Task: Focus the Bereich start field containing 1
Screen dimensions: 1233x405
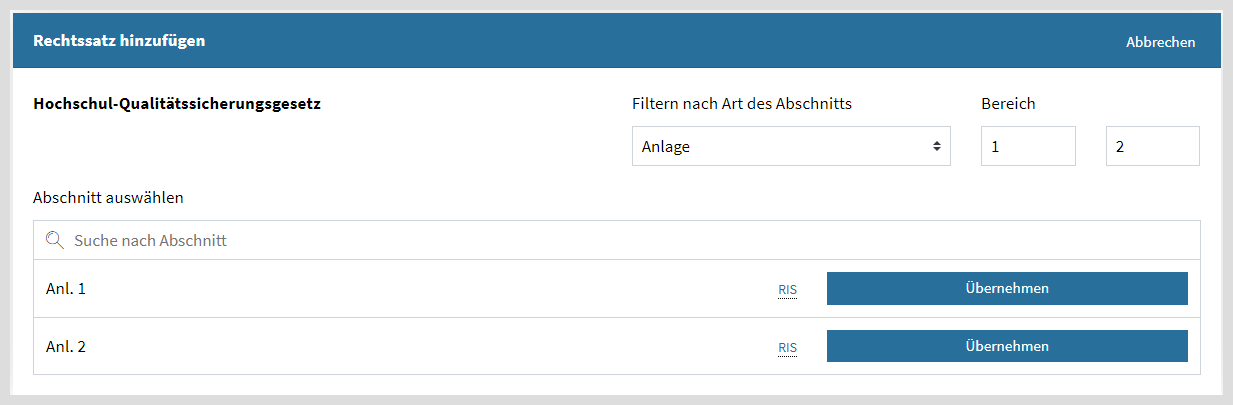Action: click(1028, 146)
